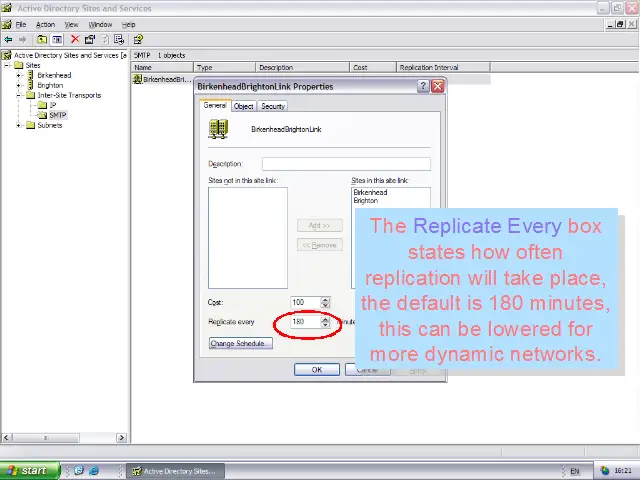Expand the Brighton site node
This screenshot has height=480, width=640.
click(18, 85)
